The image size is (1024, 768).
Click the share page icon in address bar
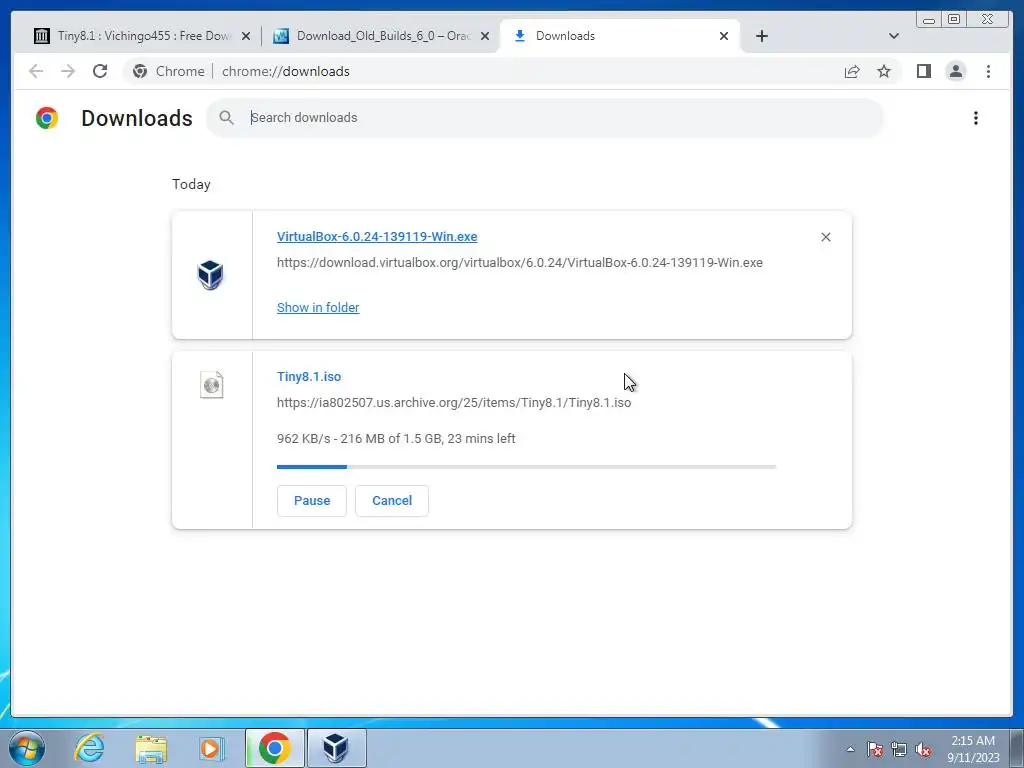pos(852,71)
